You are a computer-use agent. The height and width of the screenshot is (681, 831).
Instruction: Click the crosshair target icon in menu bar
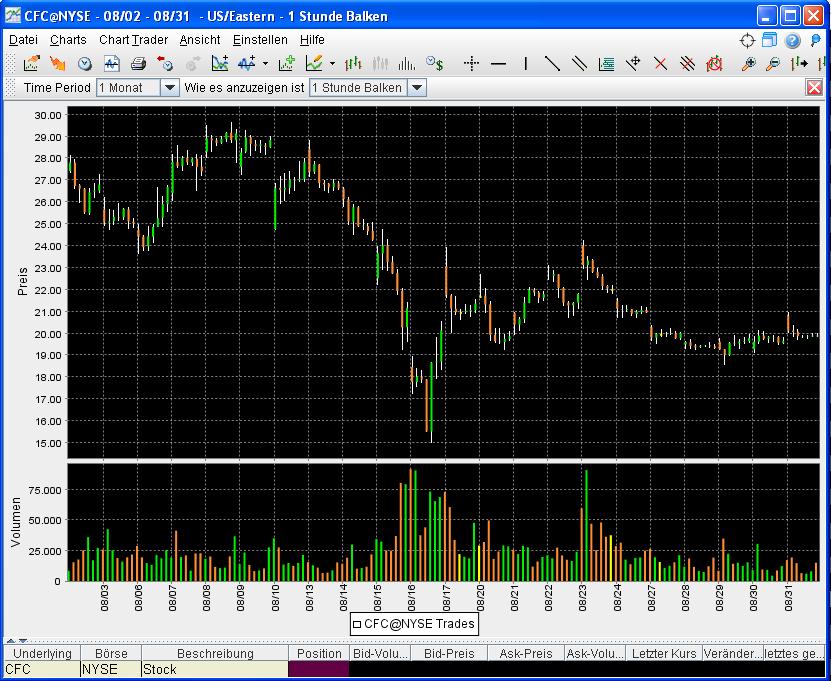(x=747, y=40)
